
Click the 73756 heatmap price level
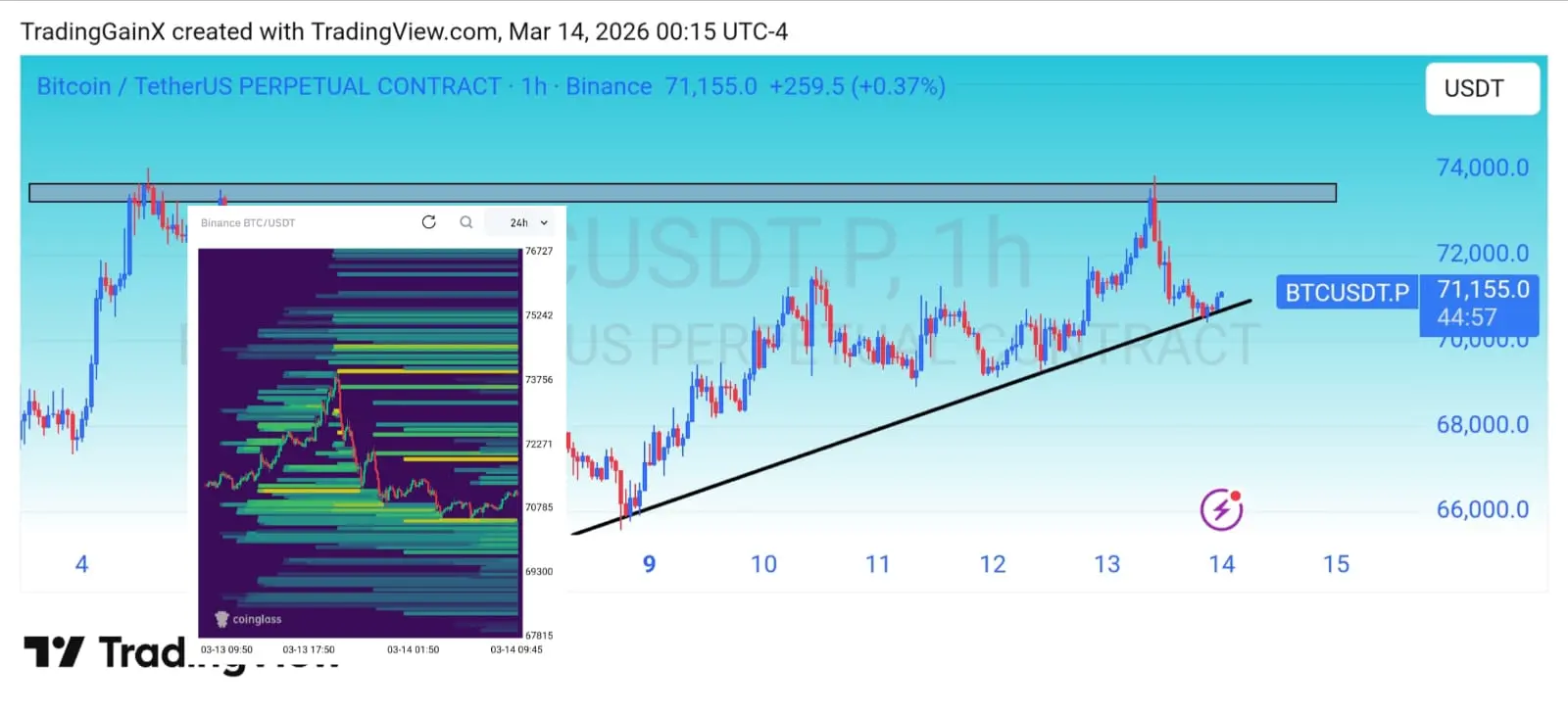(539, 380)
